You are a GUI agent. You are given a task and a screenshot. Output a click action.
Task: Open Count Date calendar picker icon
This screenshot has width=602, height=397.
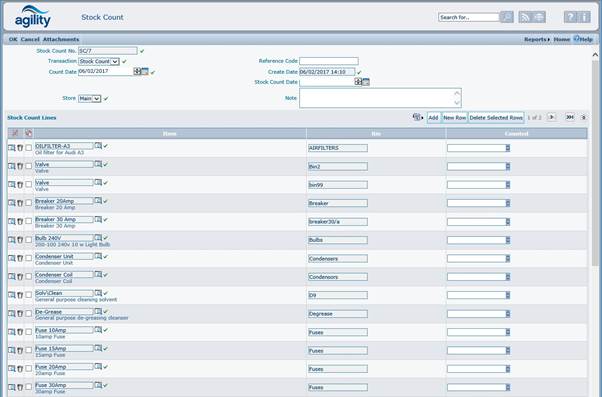click(145, 71)
